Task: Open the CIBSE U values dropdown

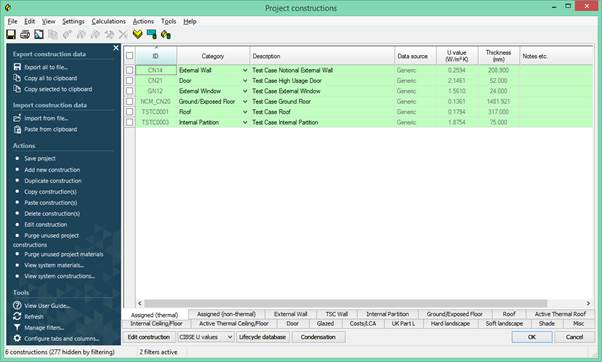Action: [x=230, y=337]
